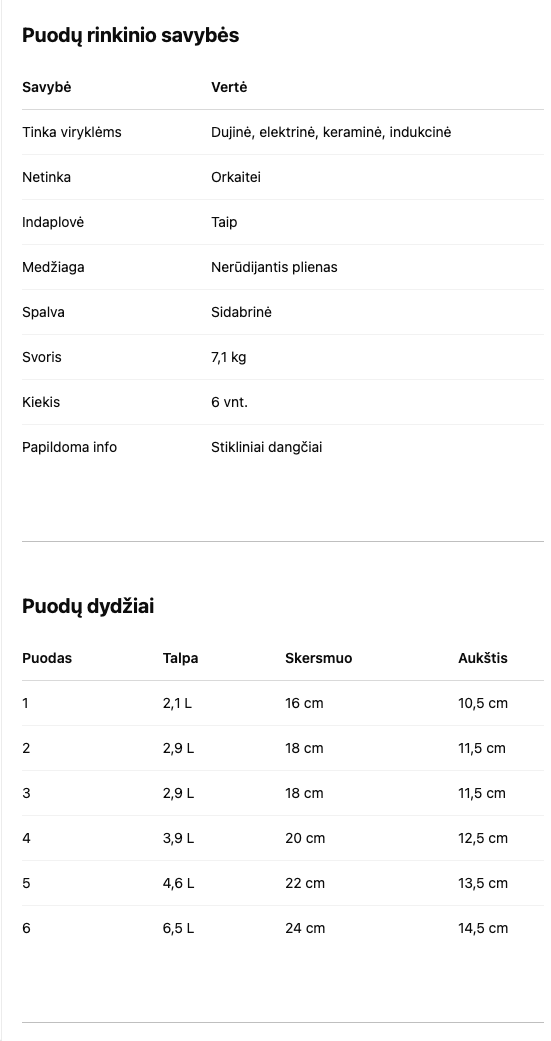
Task: Click the 'Tinka viryklėms' row label
Action: click(72, 132)
